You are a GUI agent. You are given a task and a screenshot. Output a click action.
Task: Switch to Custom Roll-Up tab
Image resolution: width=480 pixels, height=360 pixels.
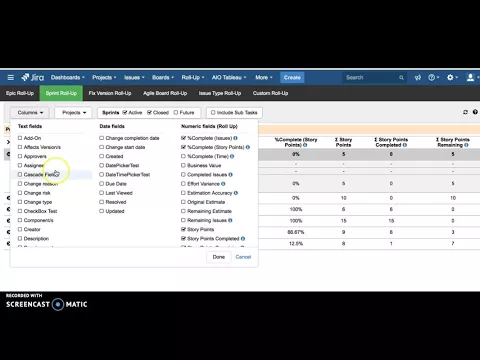(x=270, y=93)
